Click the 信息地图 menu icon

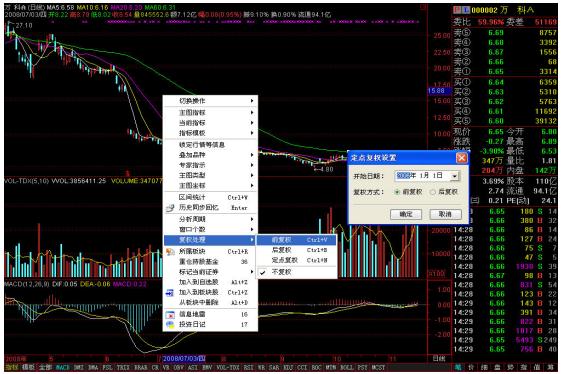170,314
